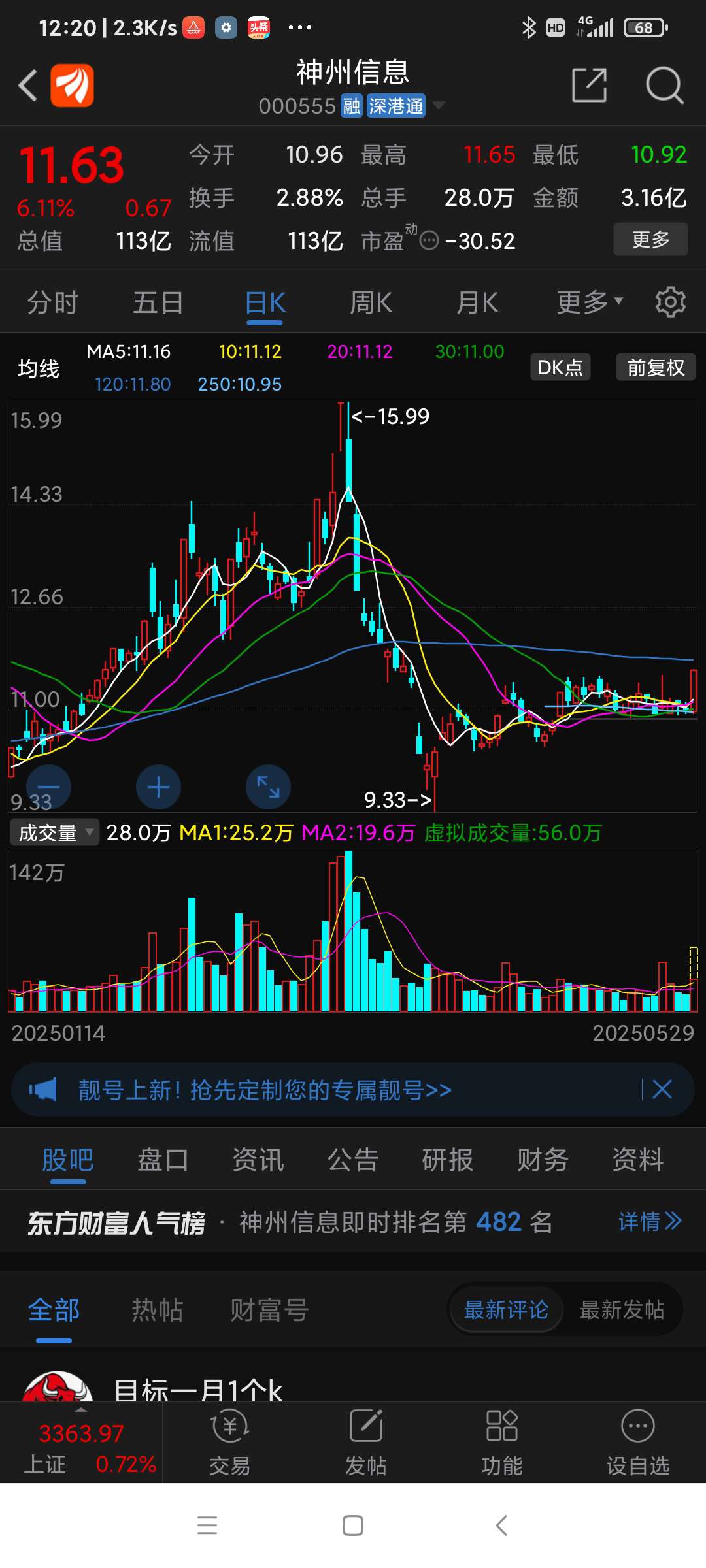706x1568 pixels.
Task: Open chart settings gear icon
Action: (x=671, y=302)
